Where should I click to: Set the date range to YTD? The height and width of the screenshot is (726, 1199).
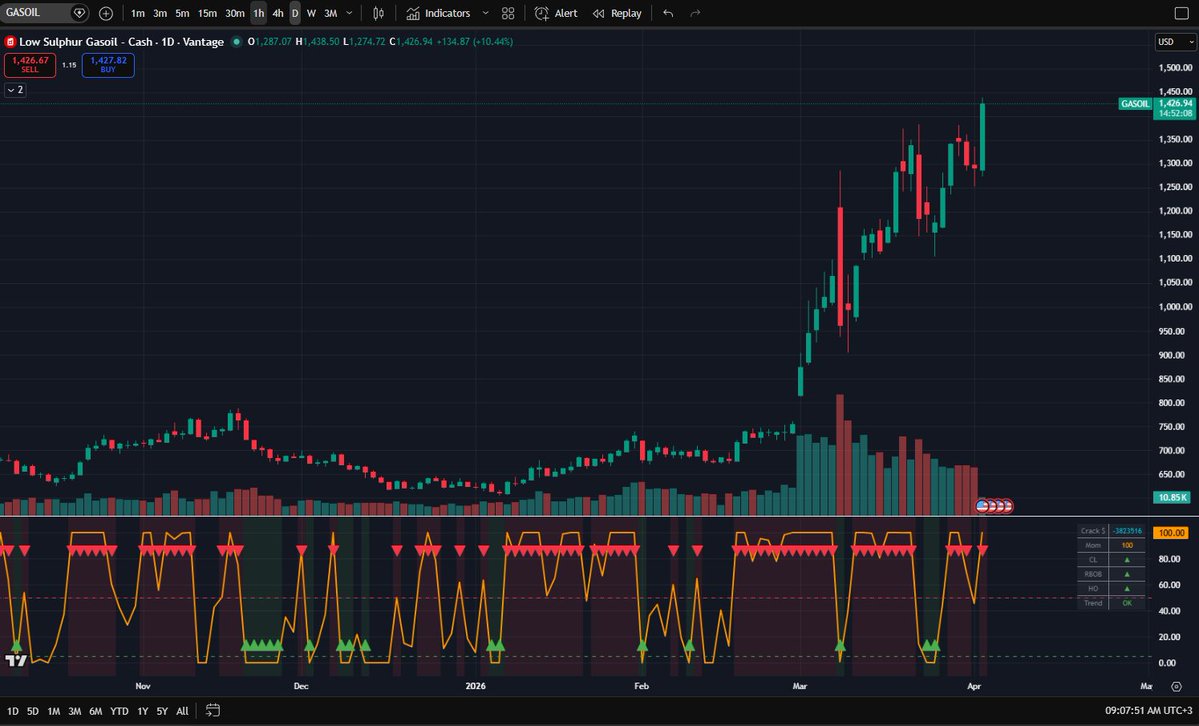pos(119,711)
